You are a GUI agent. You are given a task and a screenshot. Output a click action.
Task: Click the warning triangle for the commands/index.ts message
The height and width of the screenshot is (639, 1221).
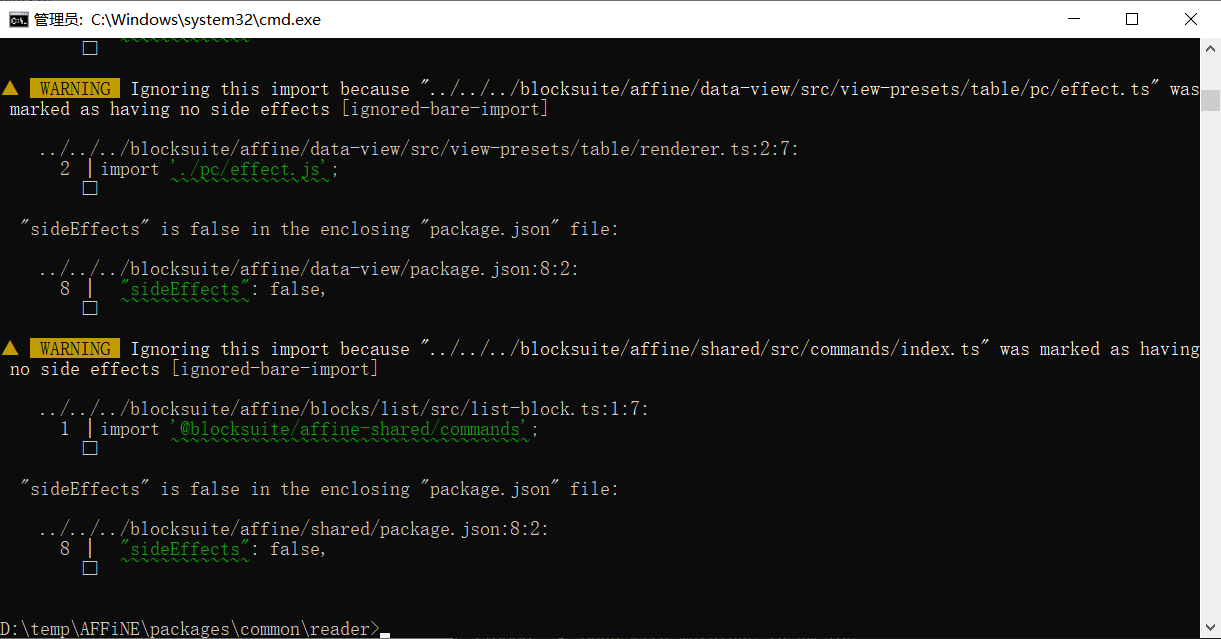click(x=11, y=349)
